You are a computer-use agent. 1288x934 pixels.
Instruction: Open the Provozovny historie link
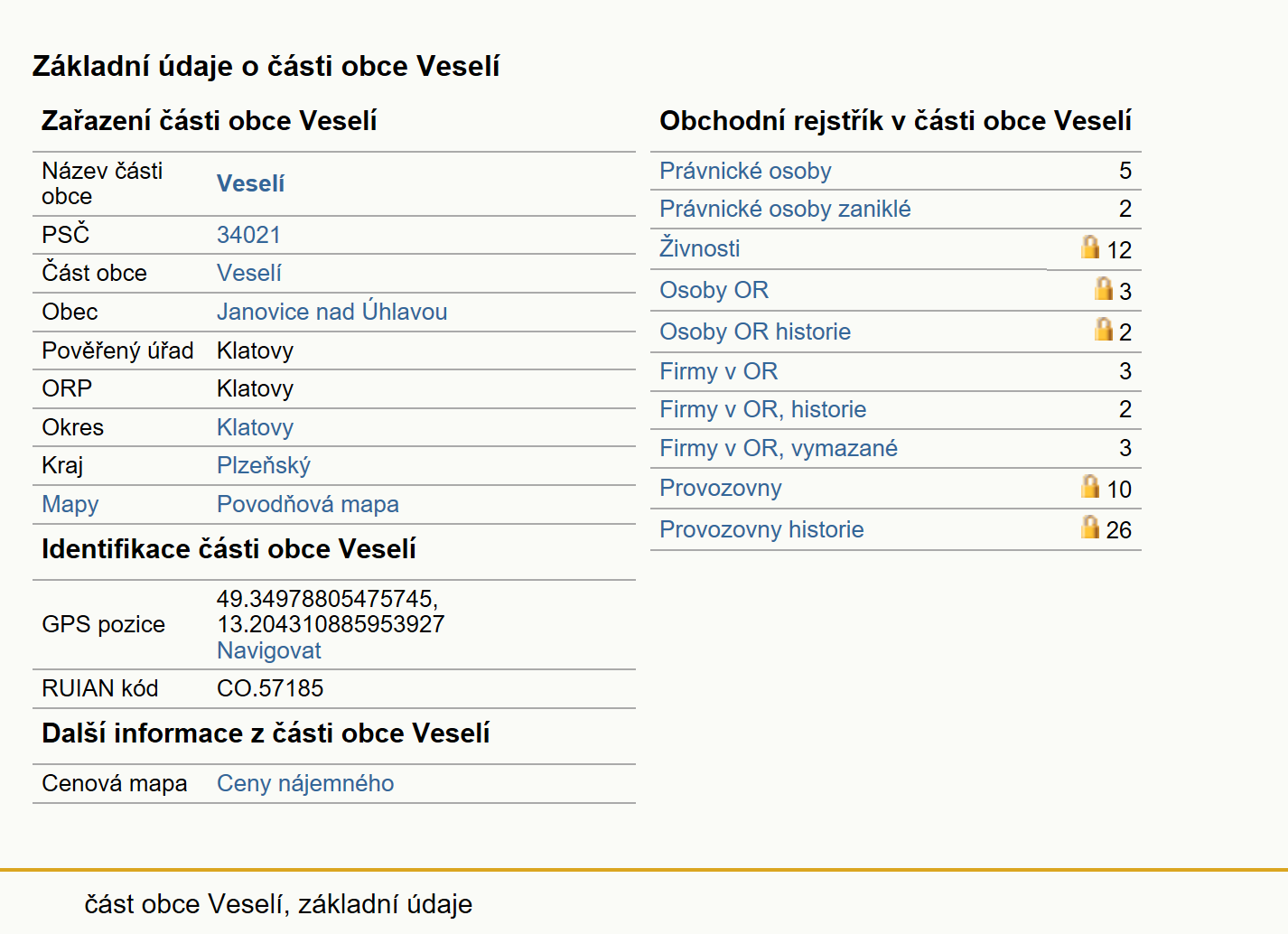(x=761, y=529)
